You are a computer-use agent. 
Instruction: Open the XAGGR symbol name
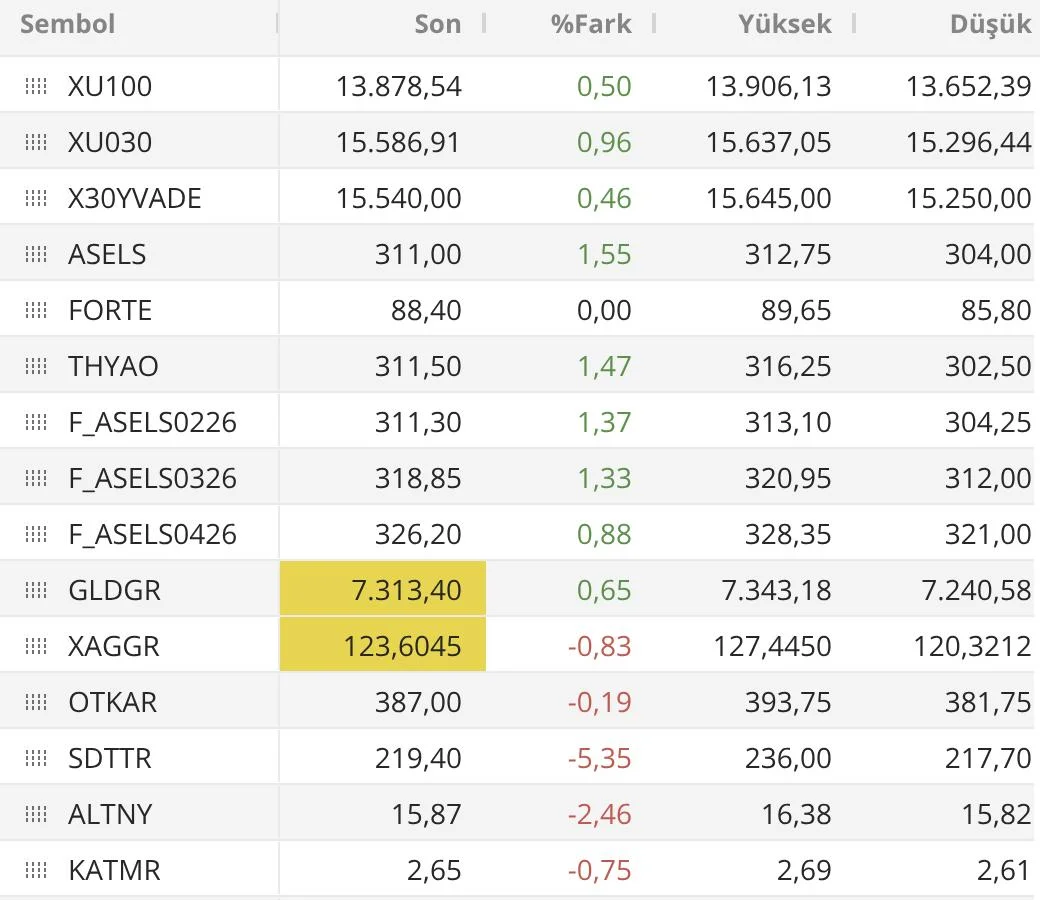click(114, 647)
